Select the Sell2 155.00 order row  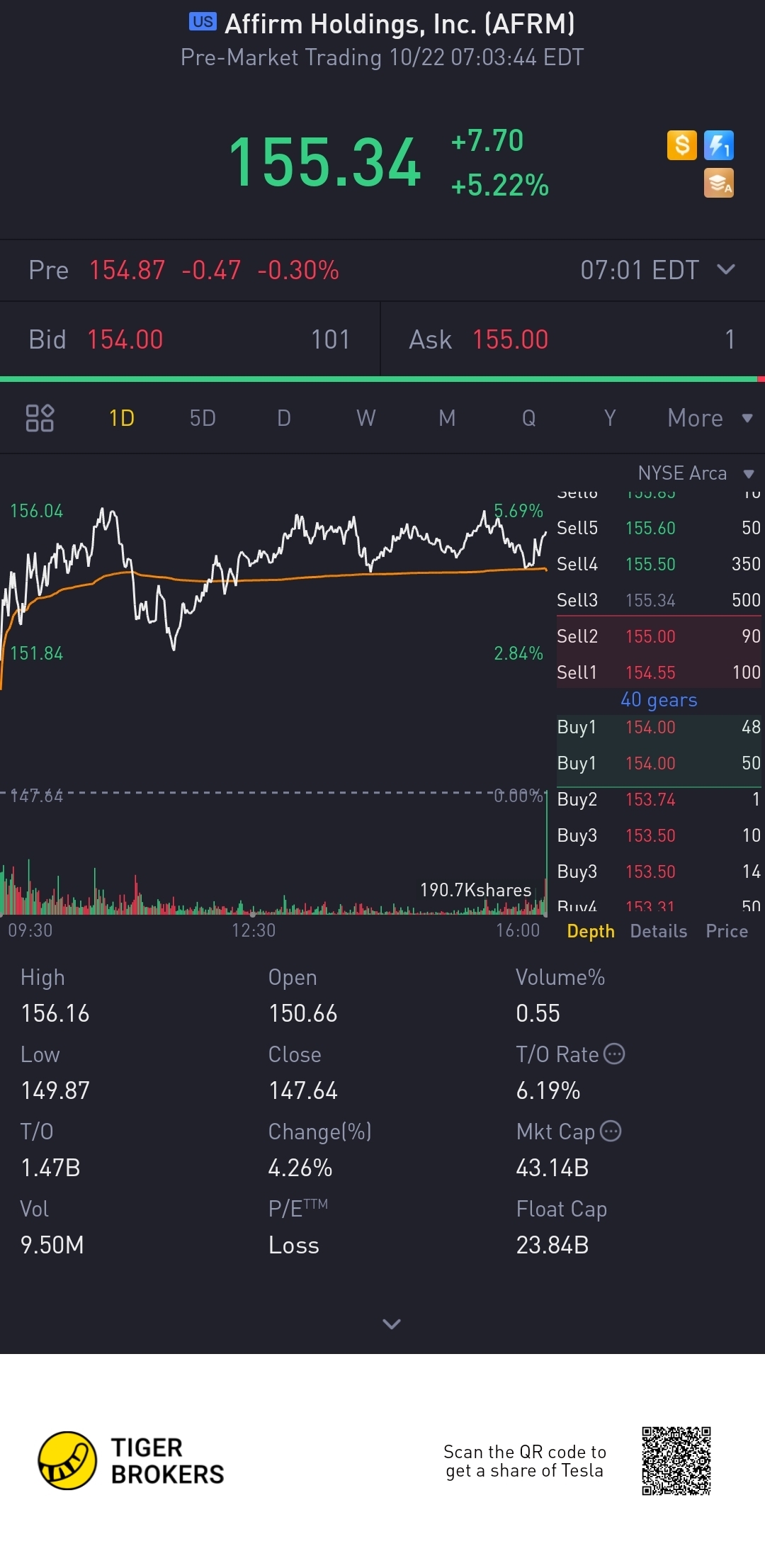click(659, 636)
